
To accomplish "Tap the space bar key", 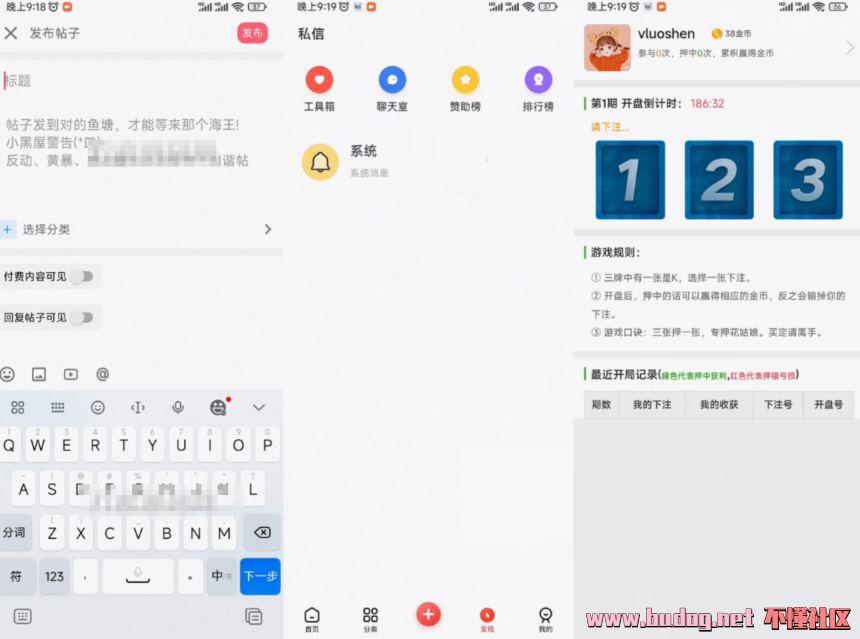I will [x=138, y=576].
